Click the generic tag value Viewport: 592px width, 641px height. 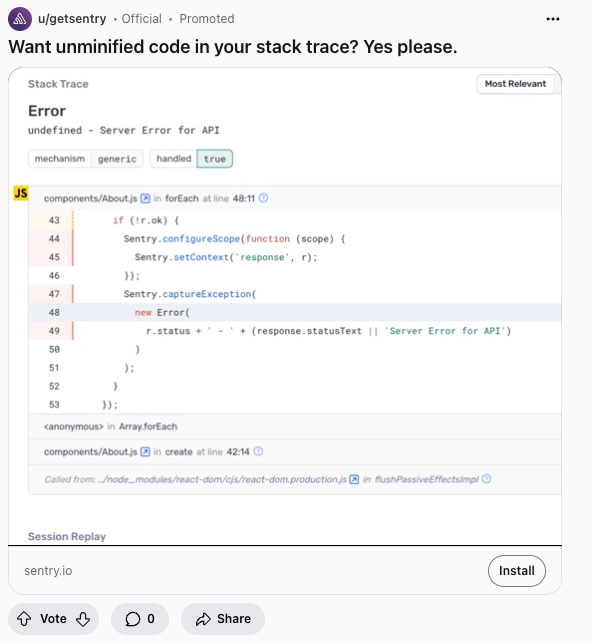tap(117, 159)
